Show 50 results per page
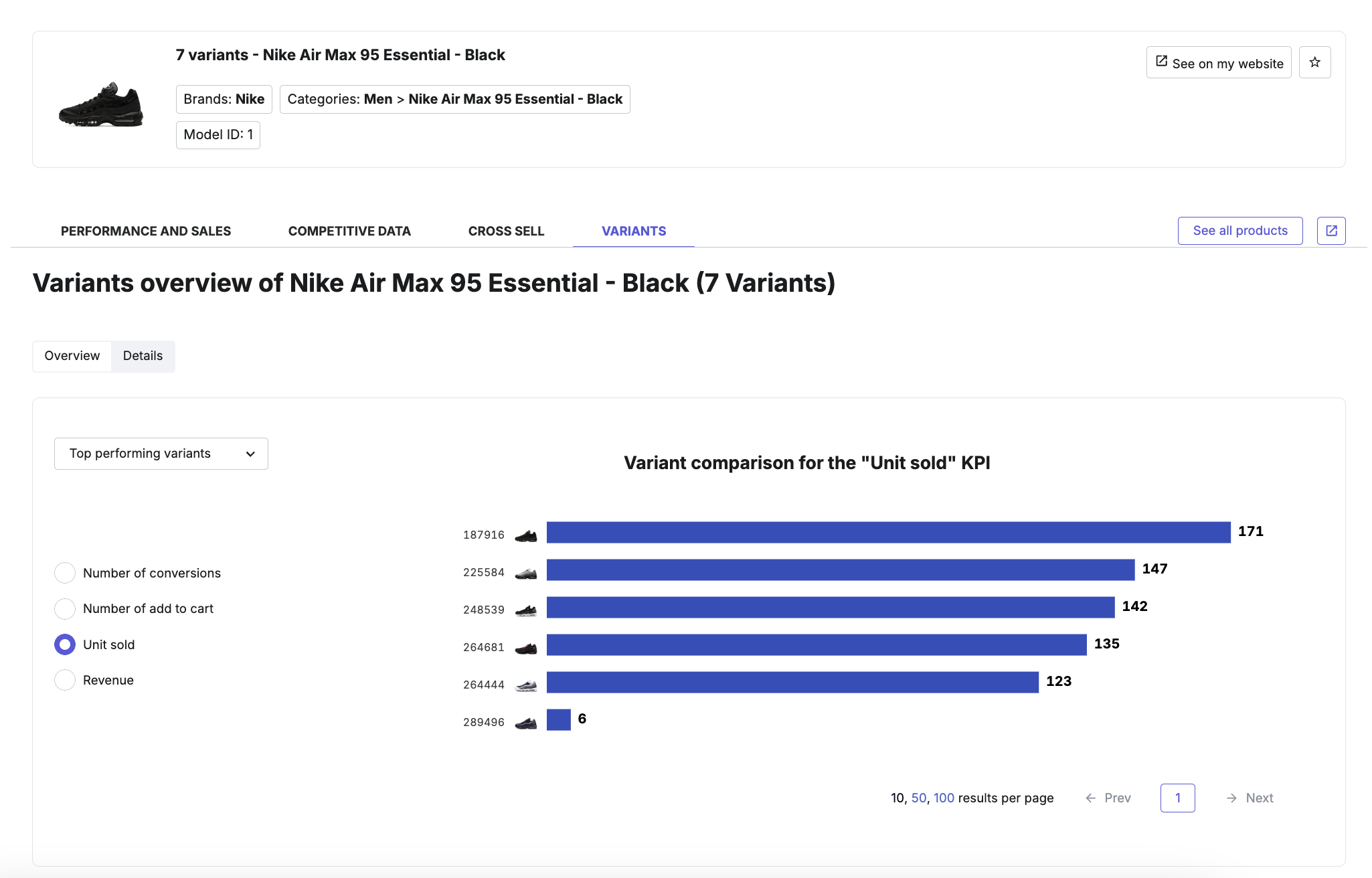Image resolution: width=1372 pixels, height=878 pixels. point(919,798)
